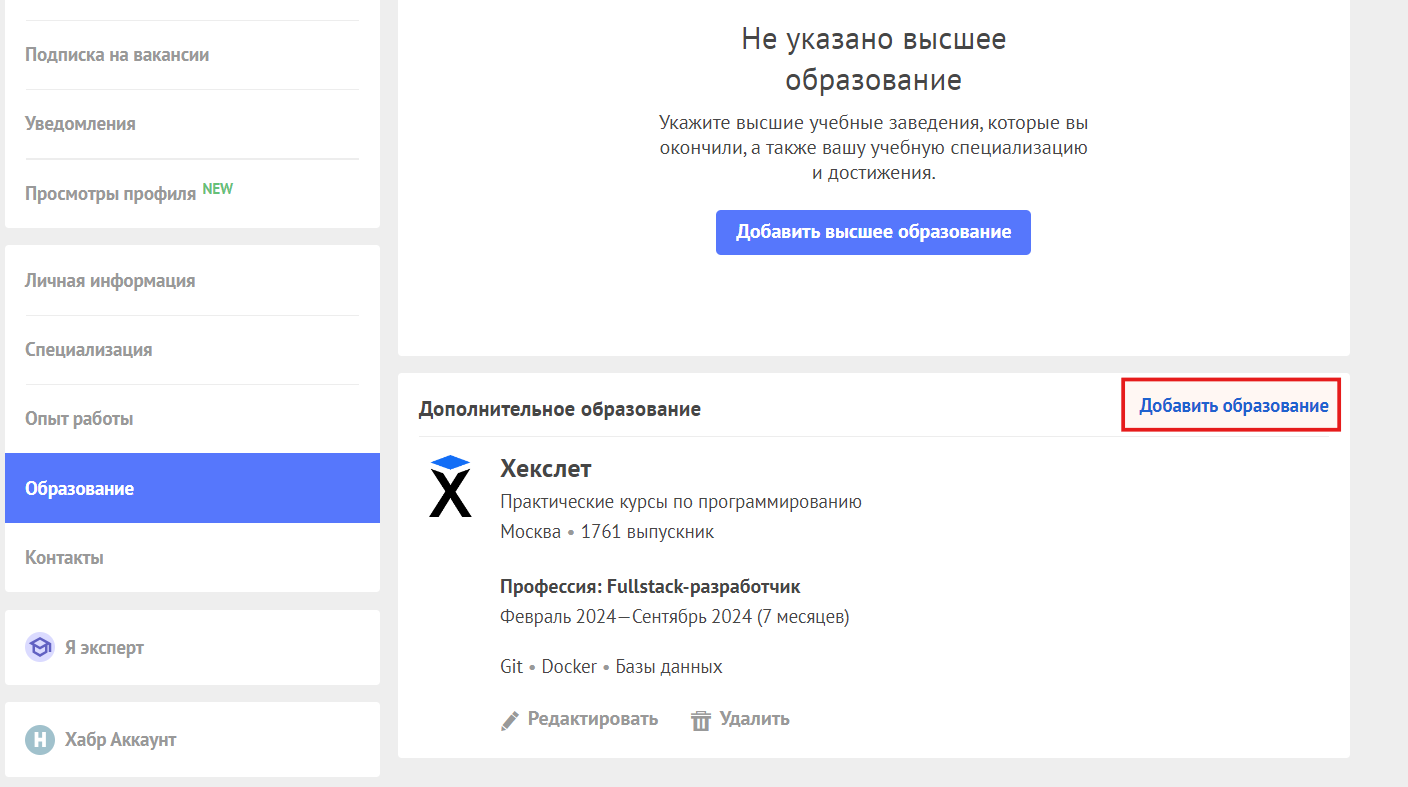The height and width of the screenshot is (787, 1408).
Task: Open the Хекслет course title link
Action: click(x=546, y=468)
